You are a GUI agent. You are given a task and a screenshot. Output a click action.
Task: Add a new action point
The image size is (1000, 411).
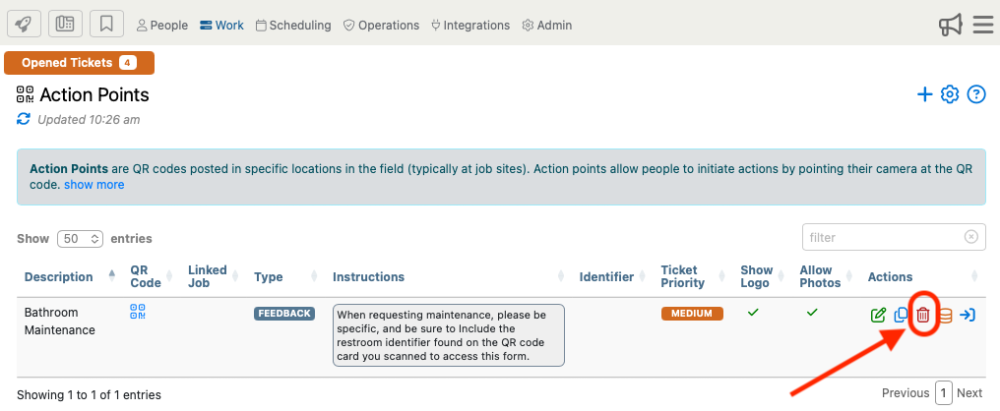[x=925, y=95]
